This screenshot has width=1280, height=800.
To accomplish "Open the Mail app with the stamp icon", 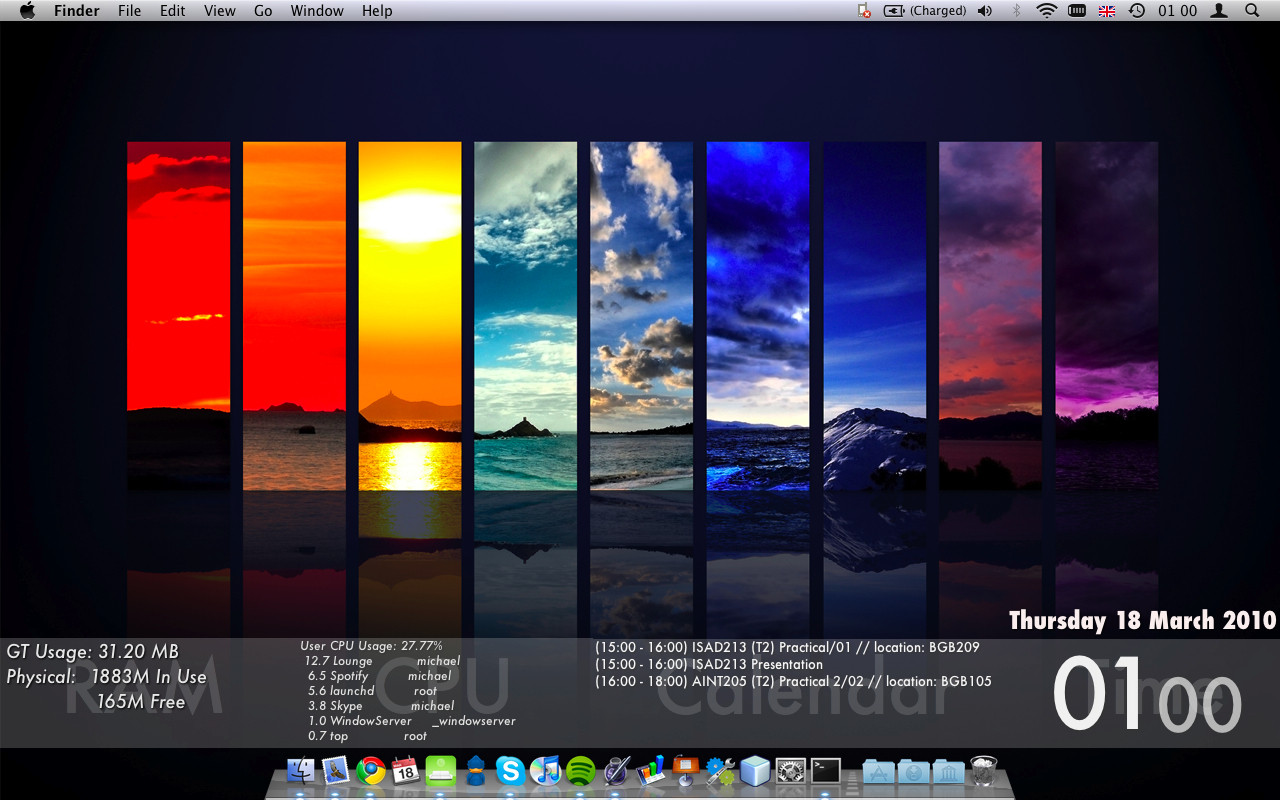I will click(x=335, y=771).
